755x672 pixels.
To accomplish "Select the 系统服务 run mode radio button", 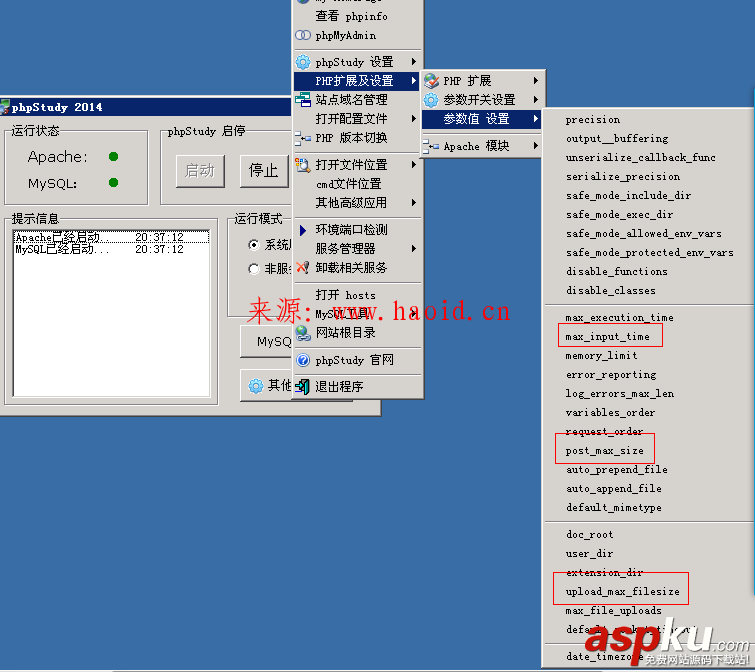I will tap(254, 245).
